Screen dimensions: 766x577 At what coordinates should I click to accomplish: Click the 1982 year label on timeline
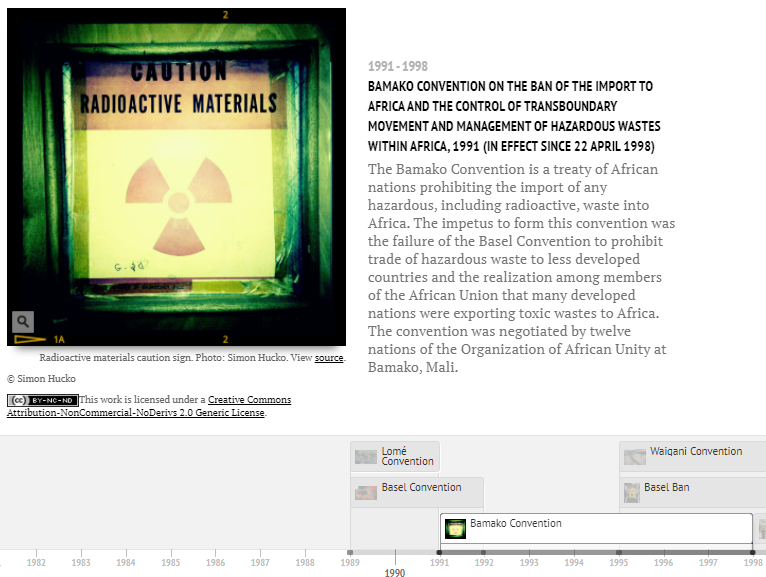(x=36, y=562)
